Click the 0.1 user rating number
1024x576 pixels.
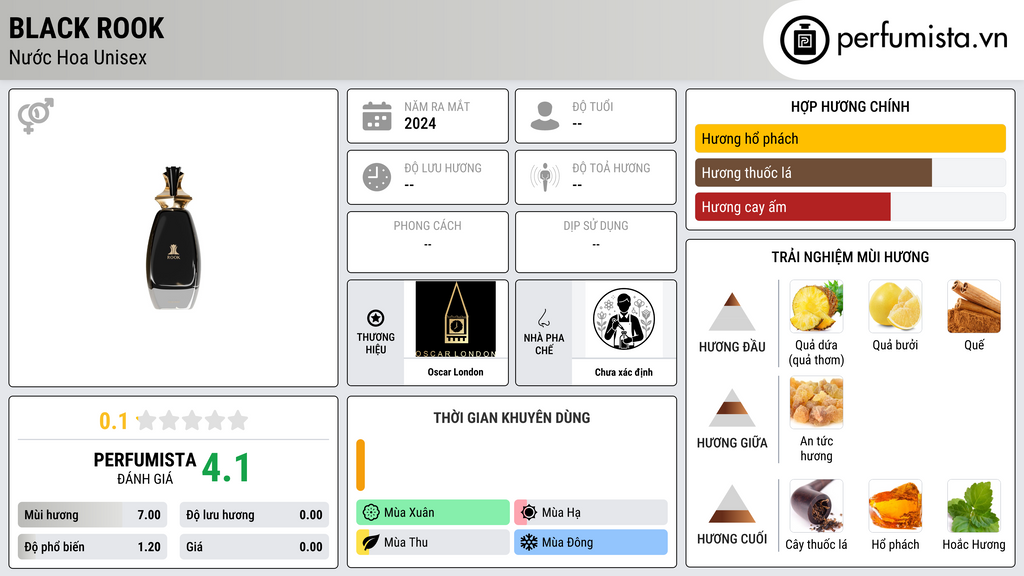click(114, 421)
